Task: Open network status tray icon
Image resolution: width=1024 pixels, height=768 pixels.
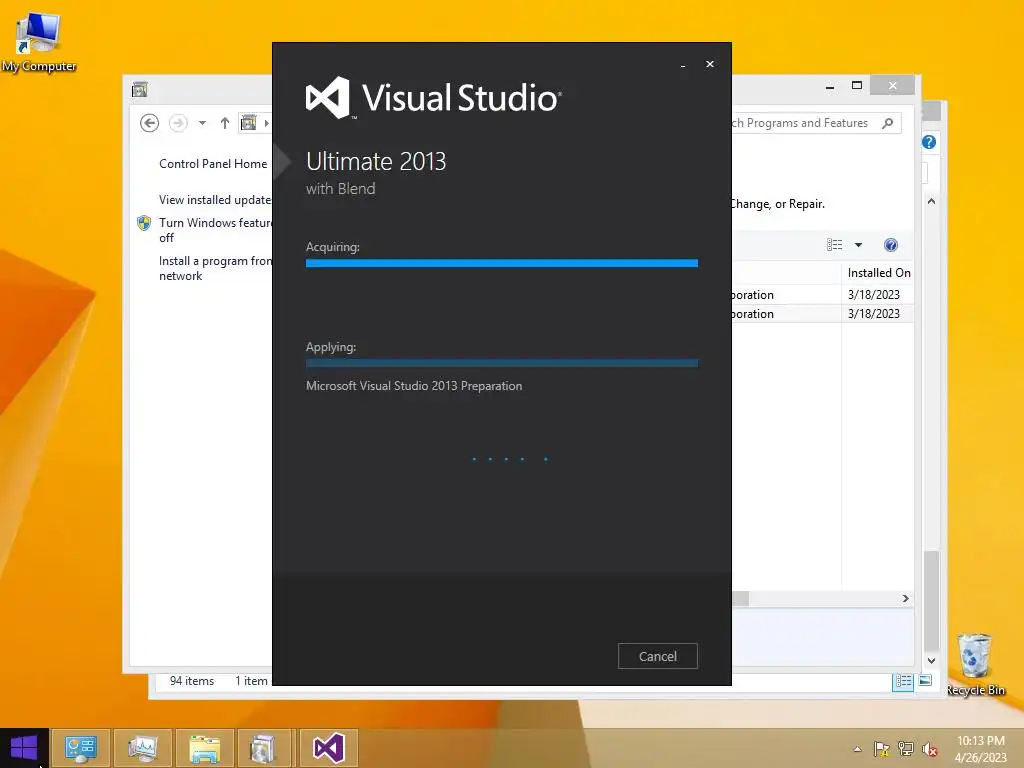Action: pos(906,749)
